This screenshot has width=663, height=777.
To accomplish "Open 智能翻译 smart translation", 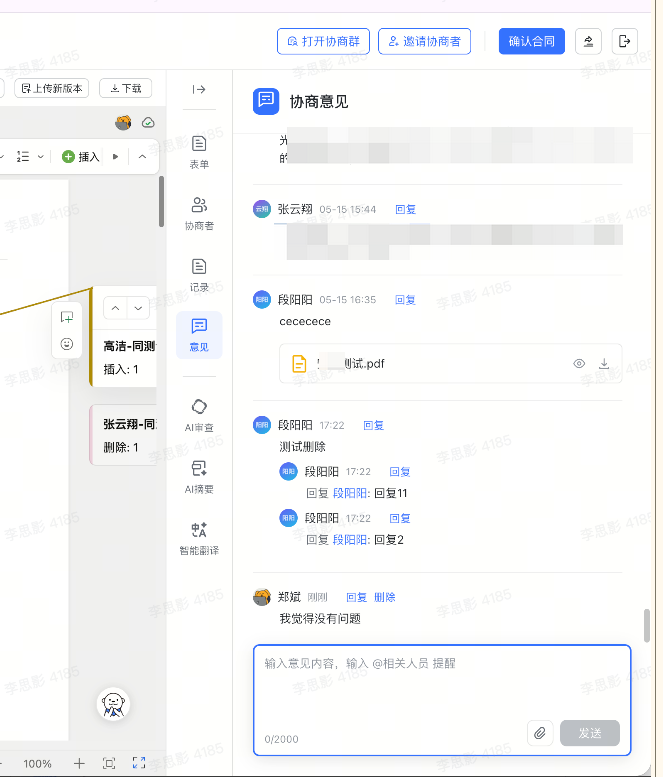I will (199, 539).
